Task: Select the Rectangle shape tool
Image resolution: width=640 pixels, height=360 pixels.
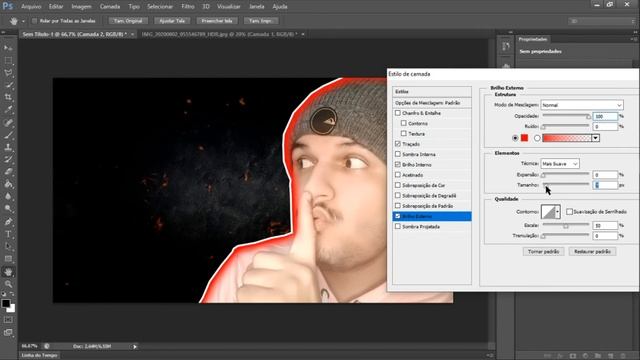Action: tap(8, 258)
